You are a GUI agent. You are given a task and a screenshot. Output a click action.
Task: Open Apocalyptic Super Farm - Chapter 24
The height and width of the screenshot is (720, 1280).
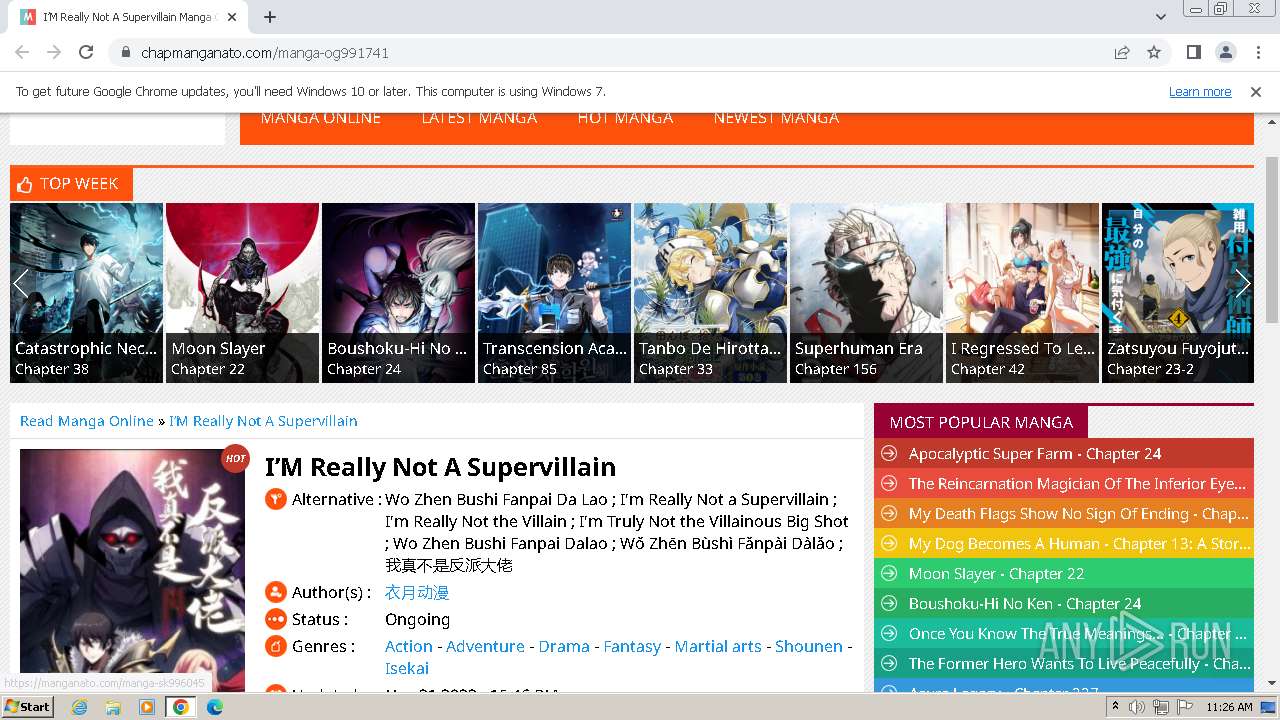[1035, 454]
